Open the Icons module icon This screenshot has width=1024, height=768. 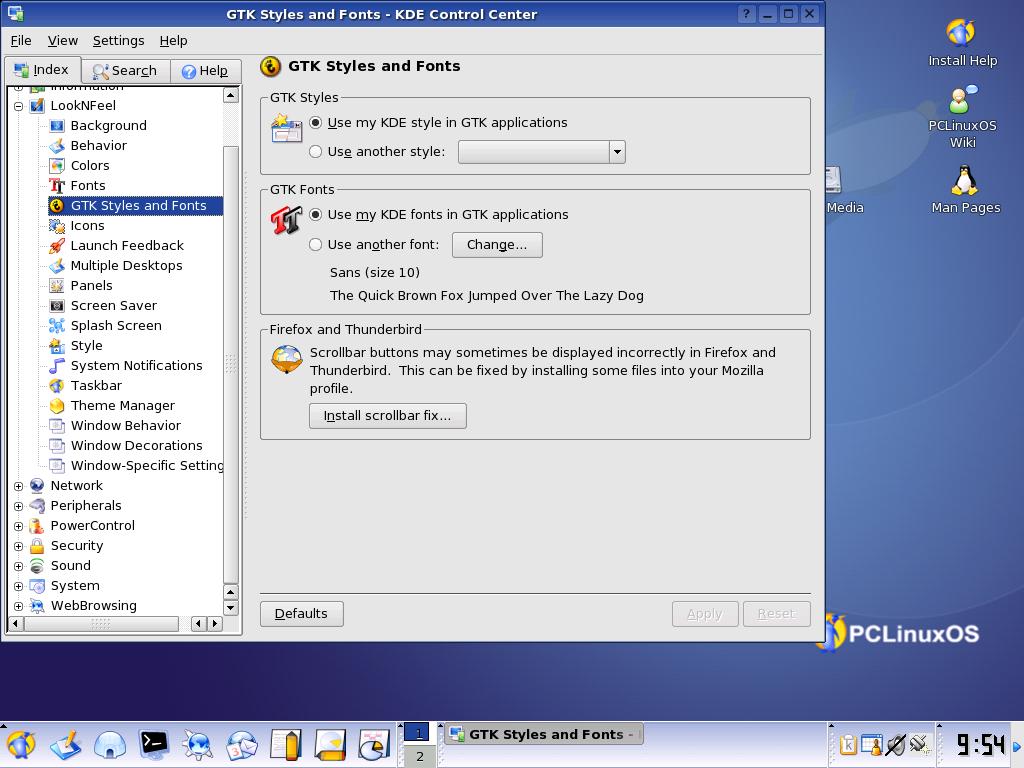[57, 226]
